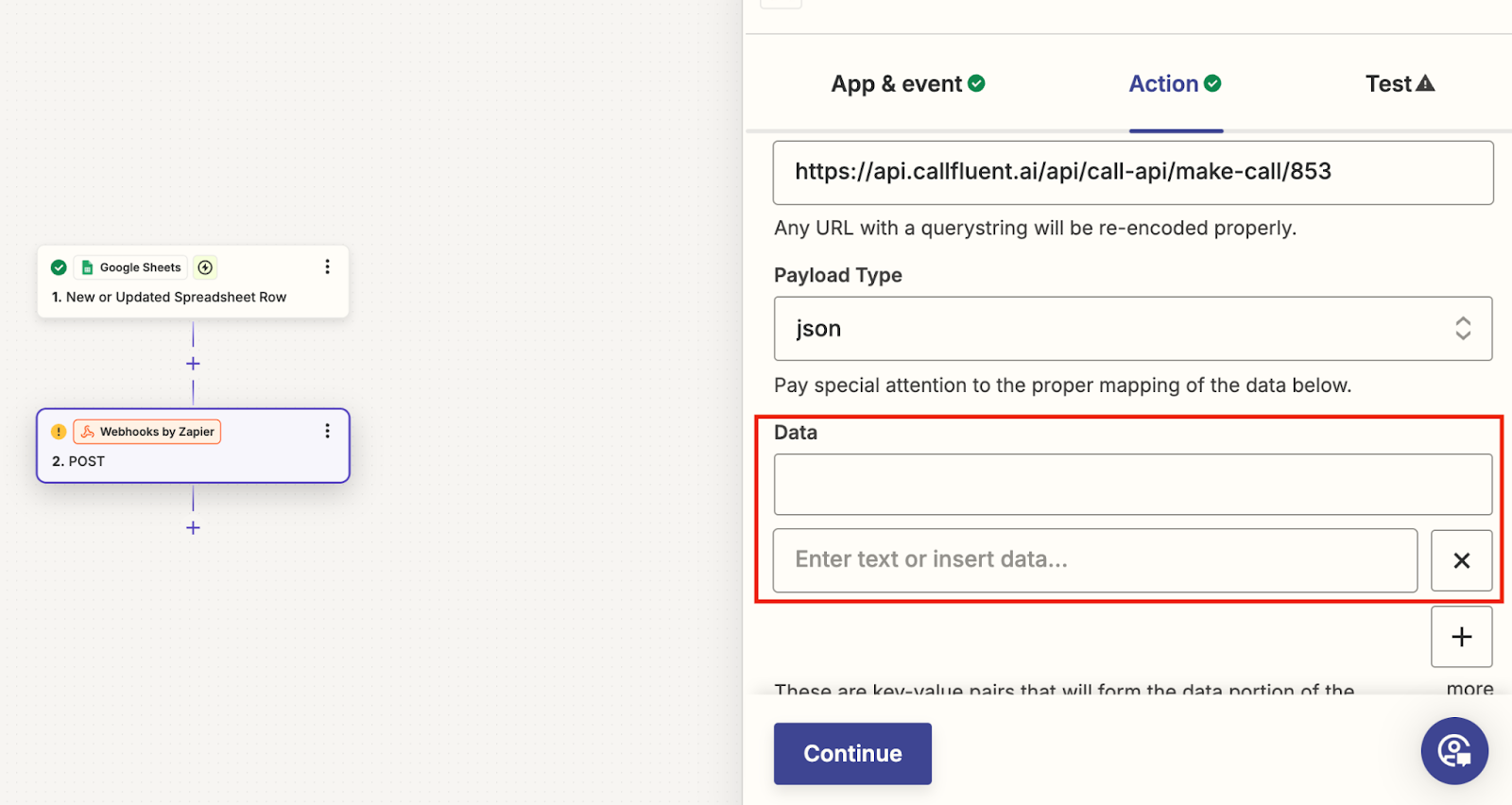This screenshot has width=1512, height=805.
Task: Remove the data key-value row
Action: coord(1461,560)
